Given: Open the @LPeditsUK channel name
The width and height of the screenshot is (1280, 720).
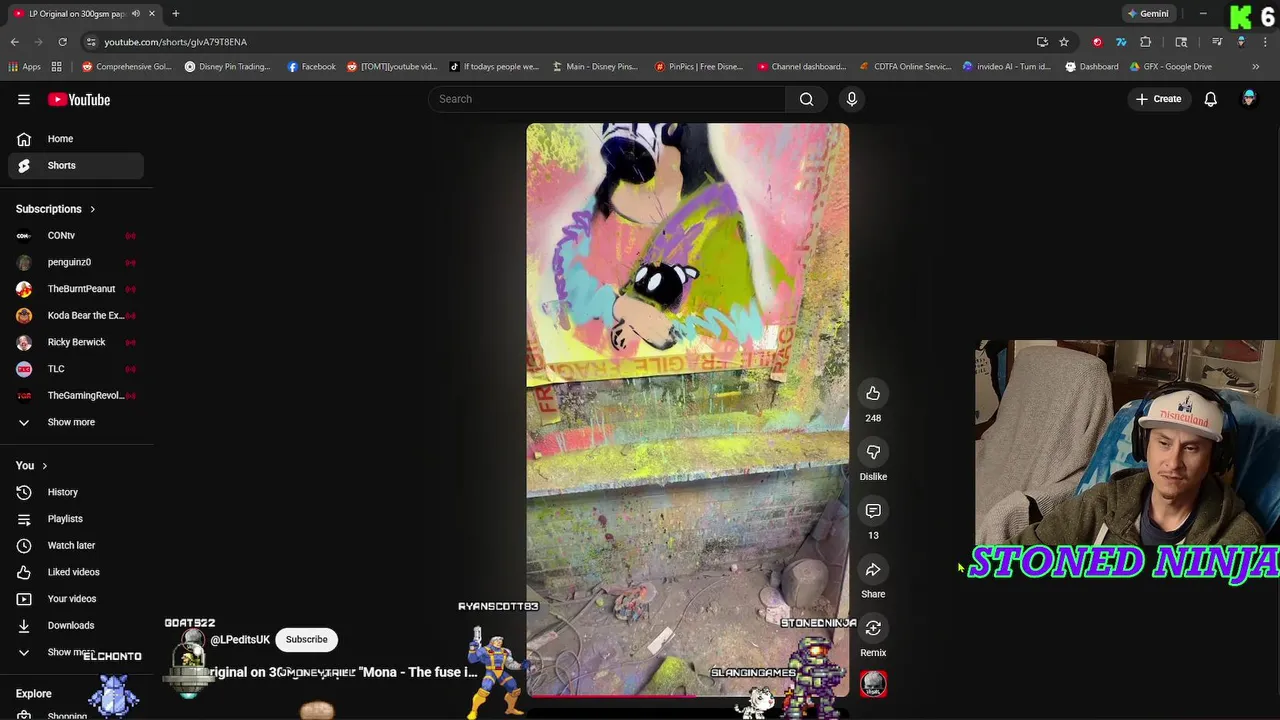Looking at the screenshot, I should [240, 640].
